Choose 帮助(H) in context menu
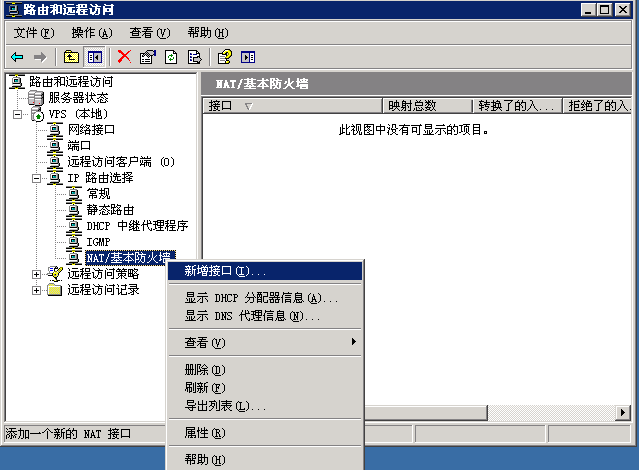Screen dimensions: 639x470 [x=265, y=459]
